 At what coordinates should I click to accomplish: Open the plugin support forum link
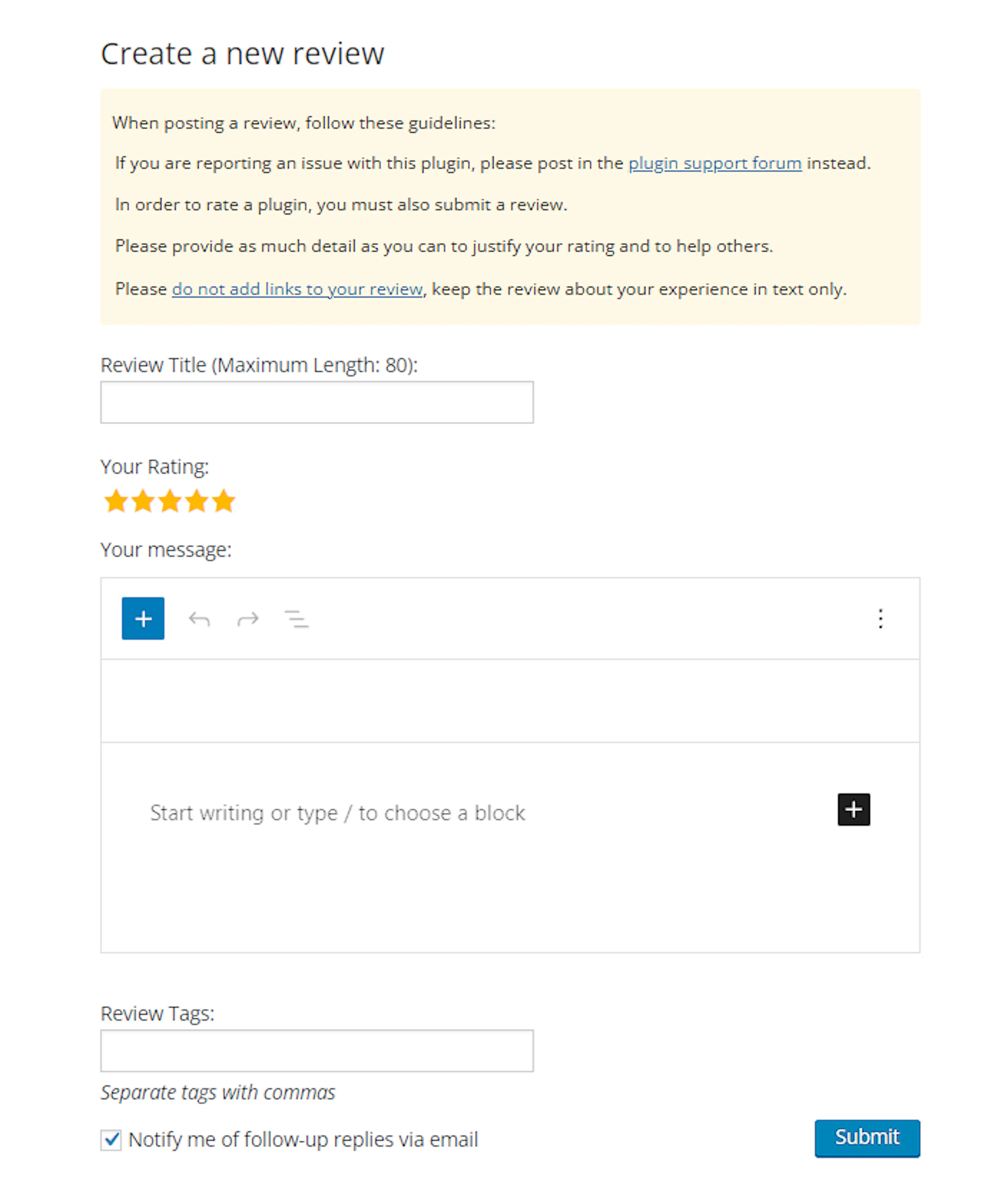(x=715, y=163)
